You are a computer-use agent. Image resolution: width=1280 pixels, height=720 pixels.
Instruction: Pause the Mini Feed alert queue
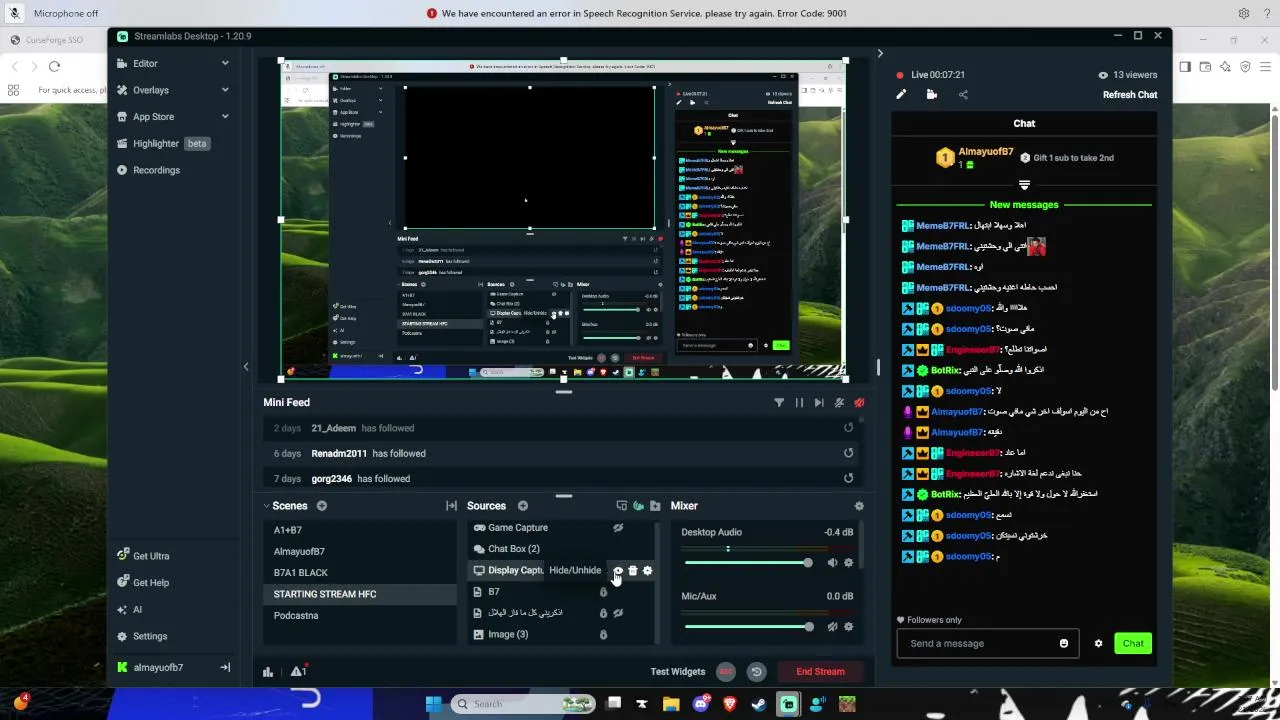click(x=799, y=403)
